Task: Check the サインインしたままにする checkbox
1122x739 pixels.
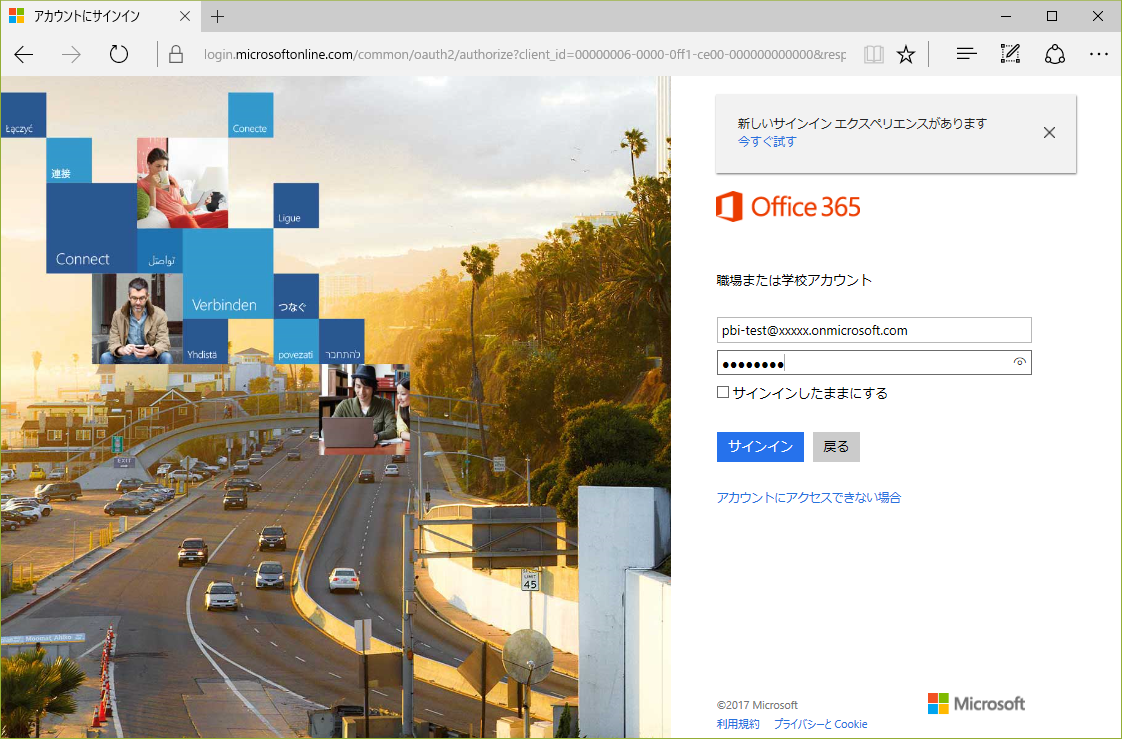Action: [x=723, y=392]
